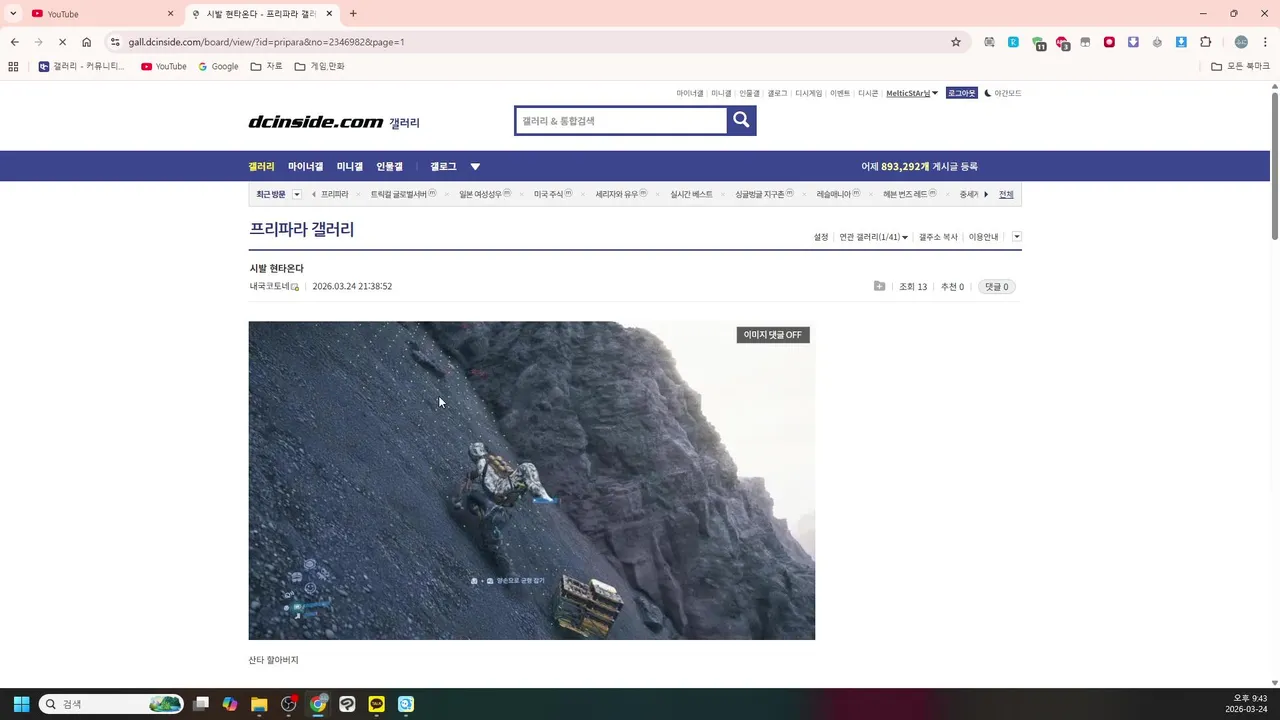Open the 설정 settings link

[821, 237]
